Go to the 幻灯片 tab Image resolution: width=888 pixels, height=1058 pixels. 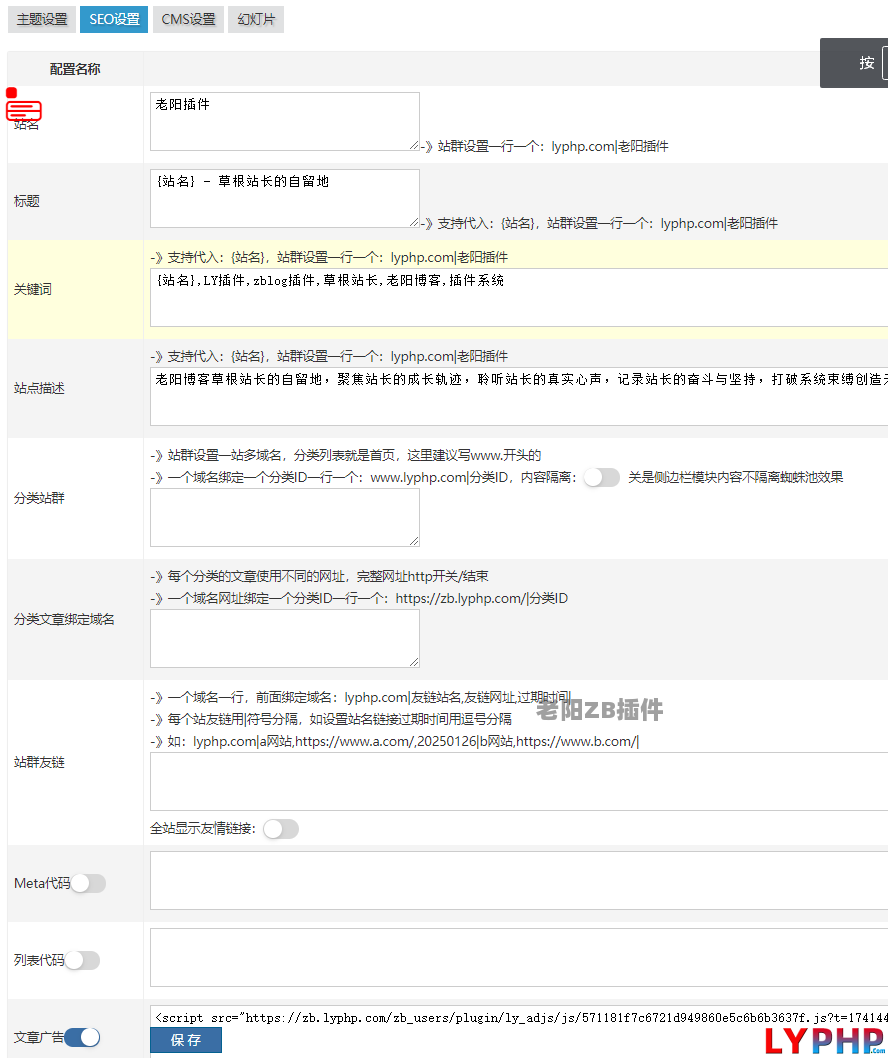pos(256,20)
